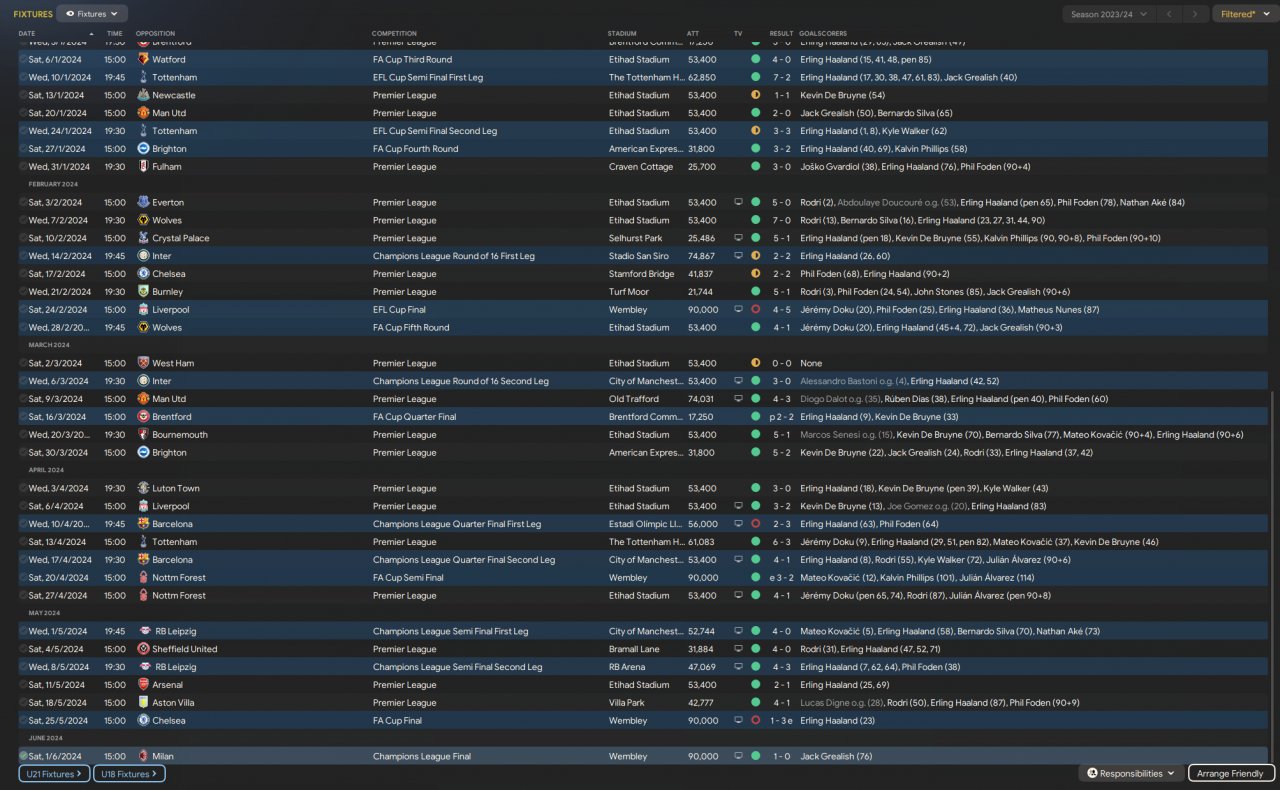Click the Aston Villa club crest
The image size is (1280, 790).
[143, 703]
